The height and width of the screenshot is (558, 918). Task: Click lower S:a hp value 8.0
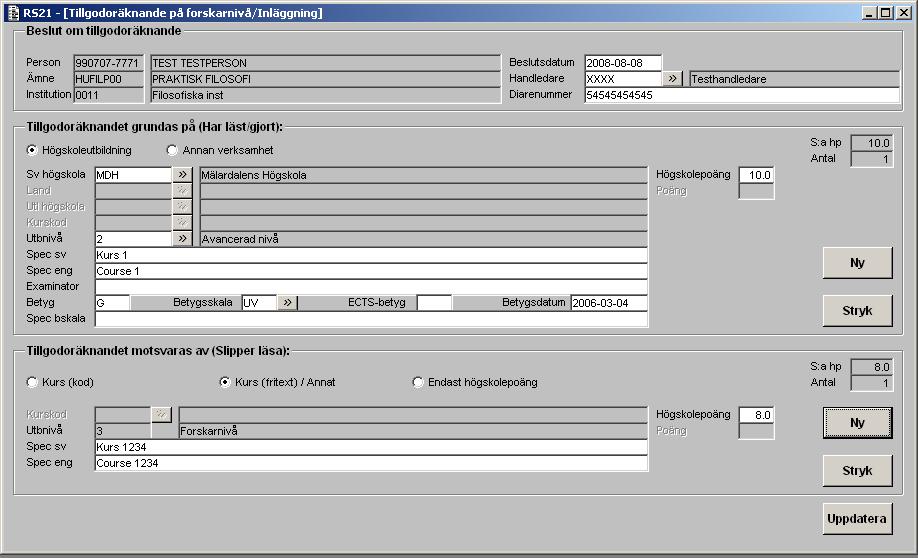point(872,367)
